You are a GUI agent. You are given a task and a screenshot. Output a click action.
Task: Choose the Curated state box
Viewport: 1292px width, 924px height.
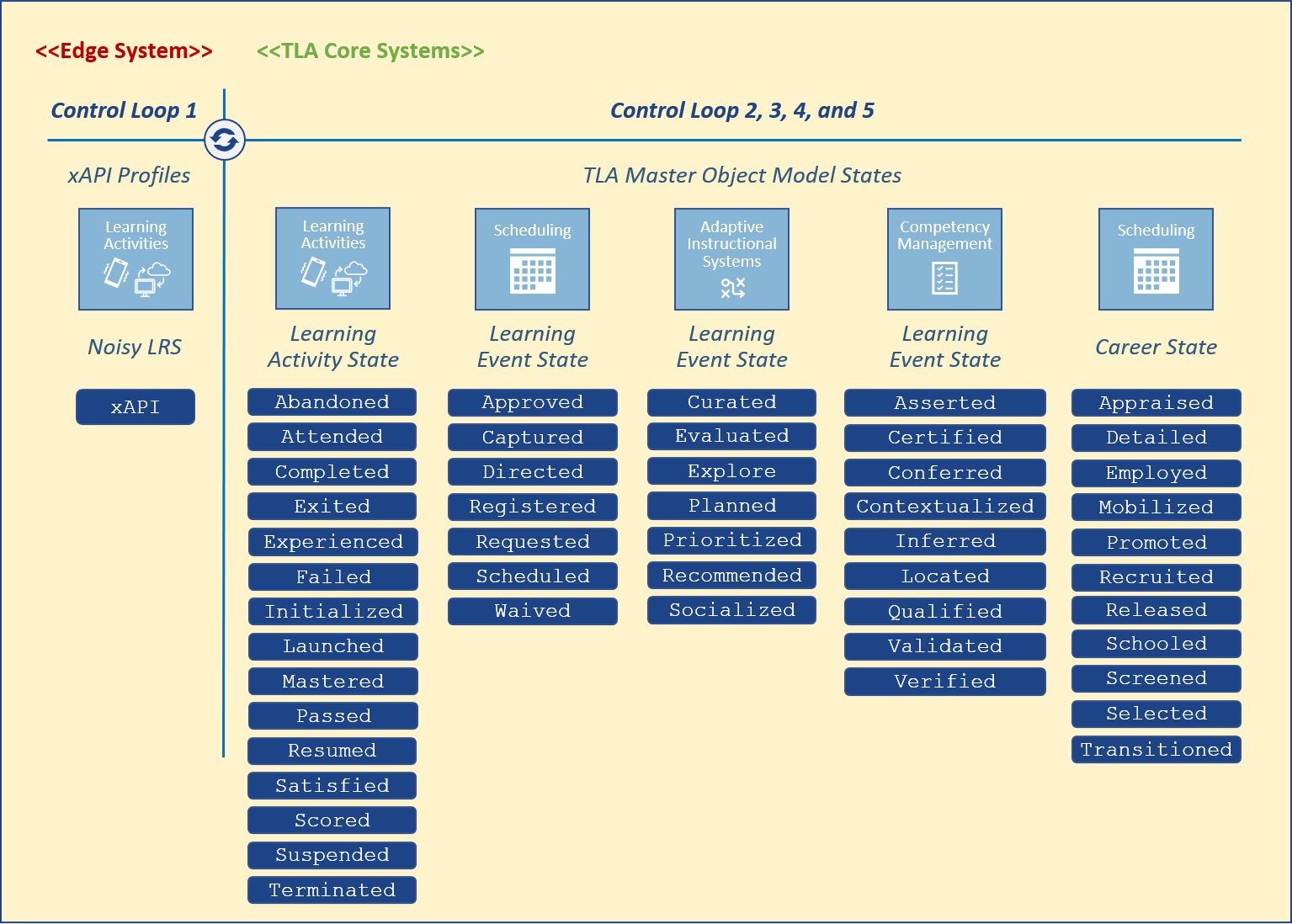[731, 402]
